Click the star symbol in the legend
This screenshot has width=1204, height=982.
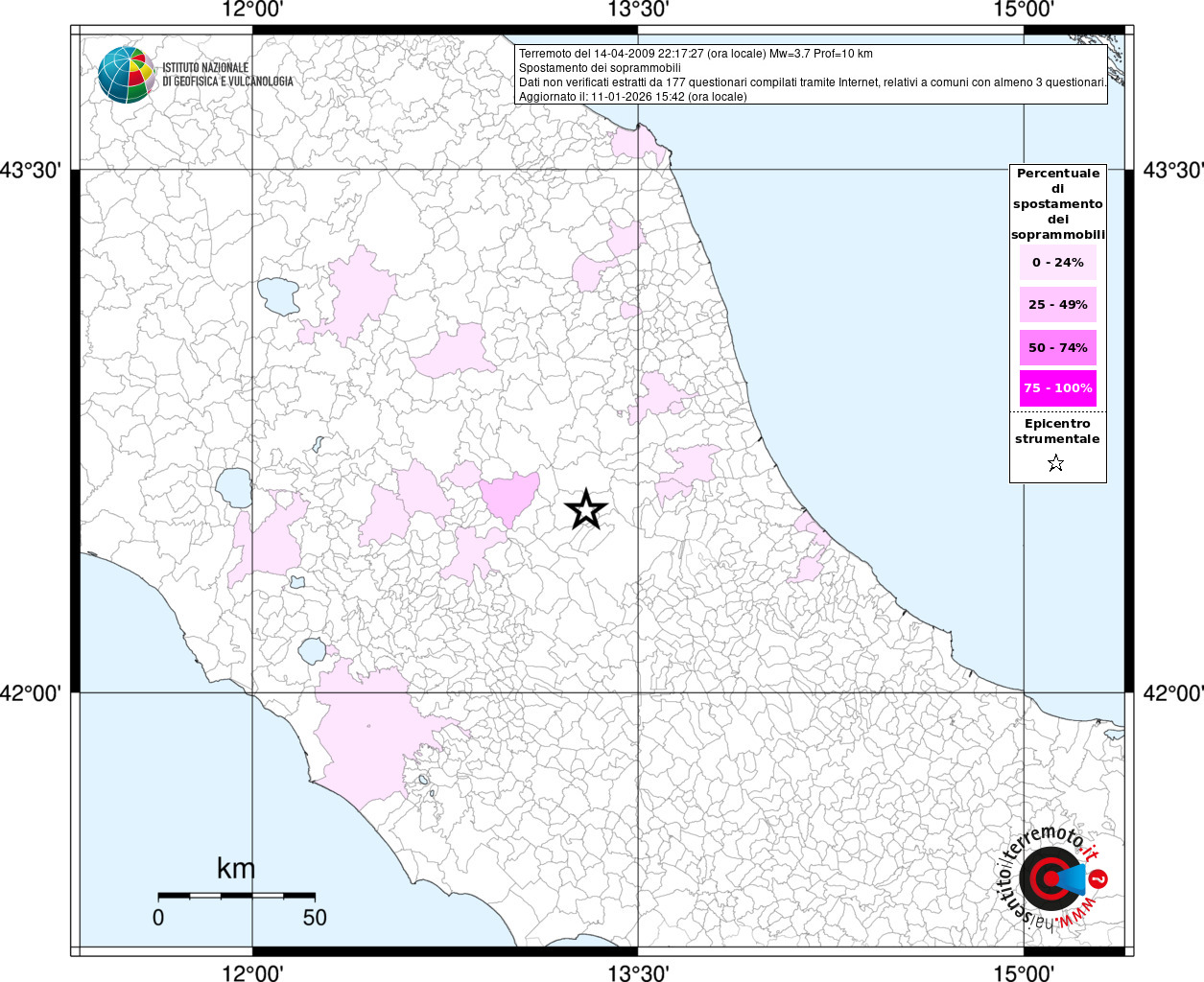click(1056, 464)
